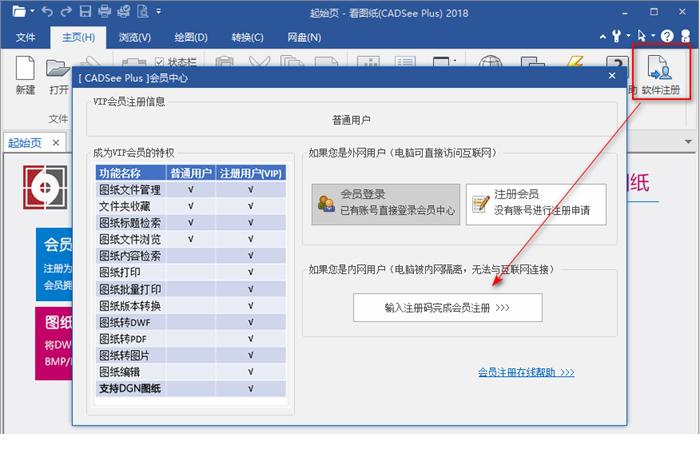Expand the dropdown next to open folder icon
Image resolution: width=700 pixels, height=451 pixels.
[32, 11]
